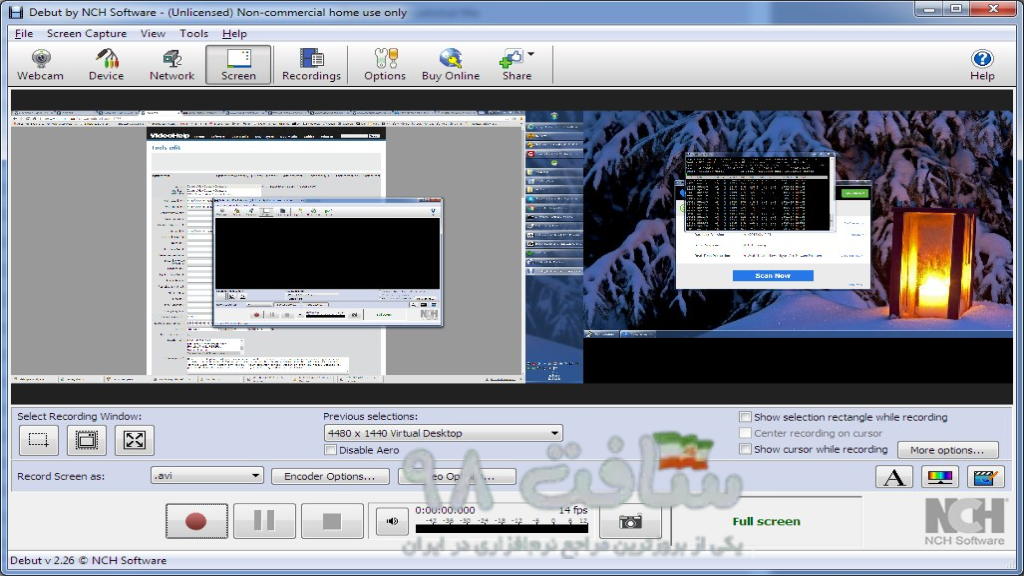The height and width of the screenshot is (576, 1024).
Task: Open the Tools menu
Action: [194, 33]
